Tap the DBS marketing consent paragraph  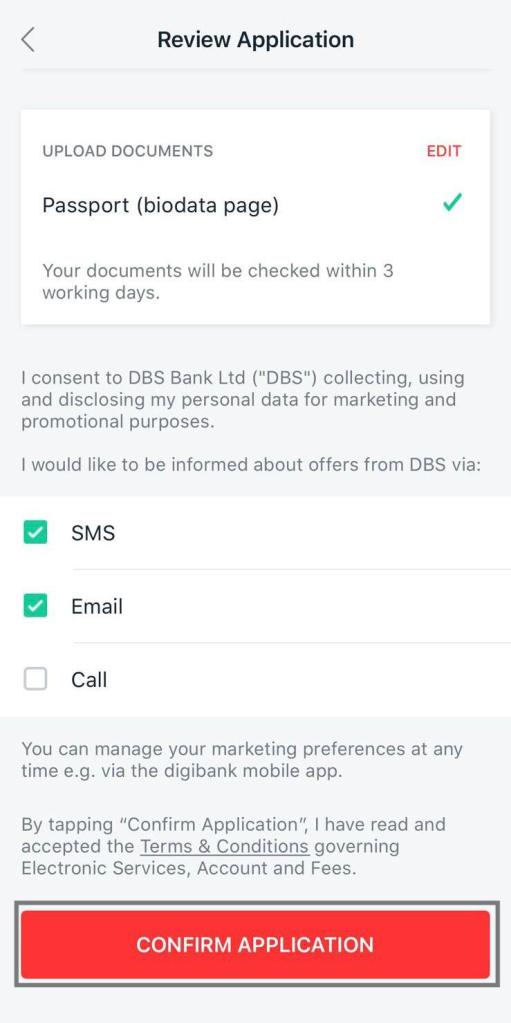point(243,399)
